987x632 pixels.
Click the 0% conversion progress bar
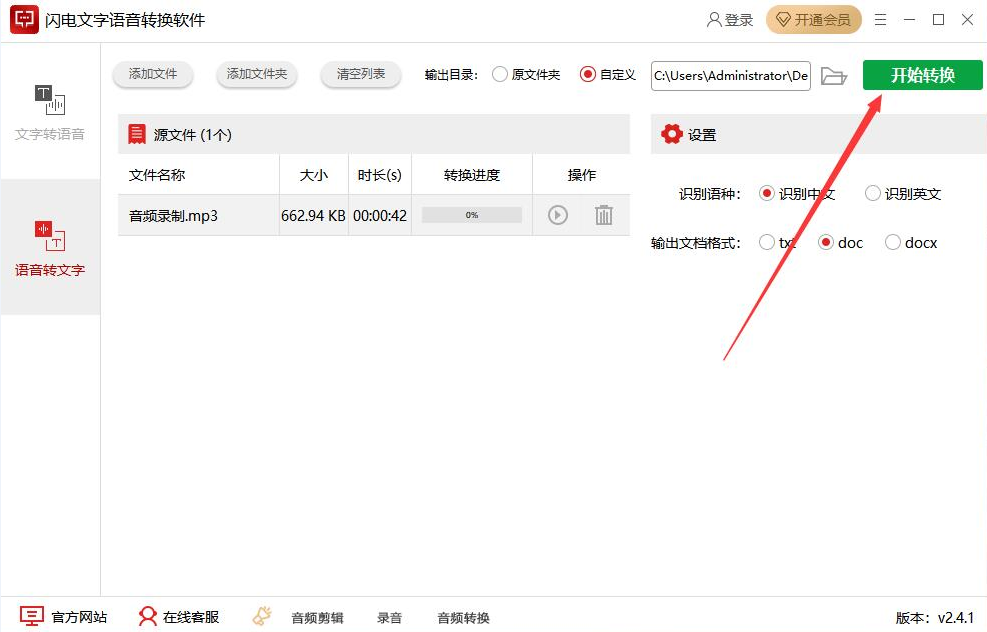pyautogui.click(x=472, y=215)
